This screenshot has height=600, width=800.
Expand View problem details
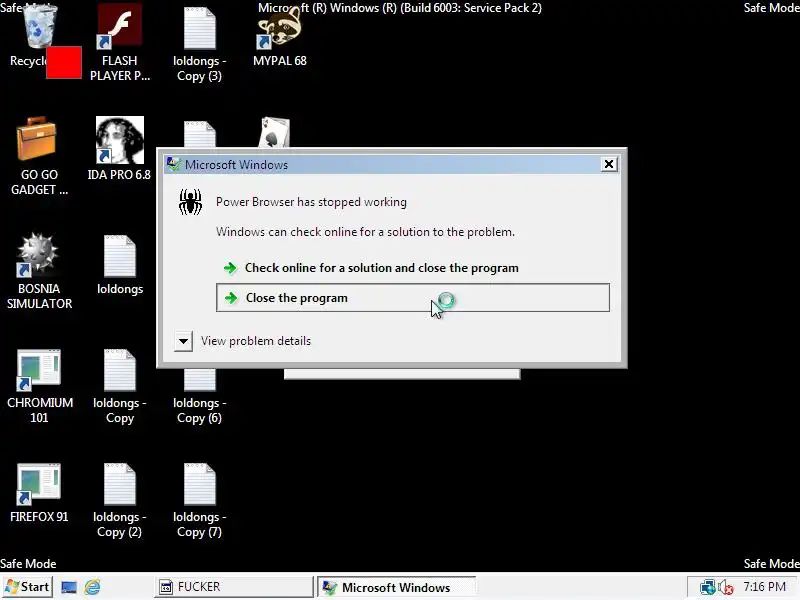click(x=183, y=341)
